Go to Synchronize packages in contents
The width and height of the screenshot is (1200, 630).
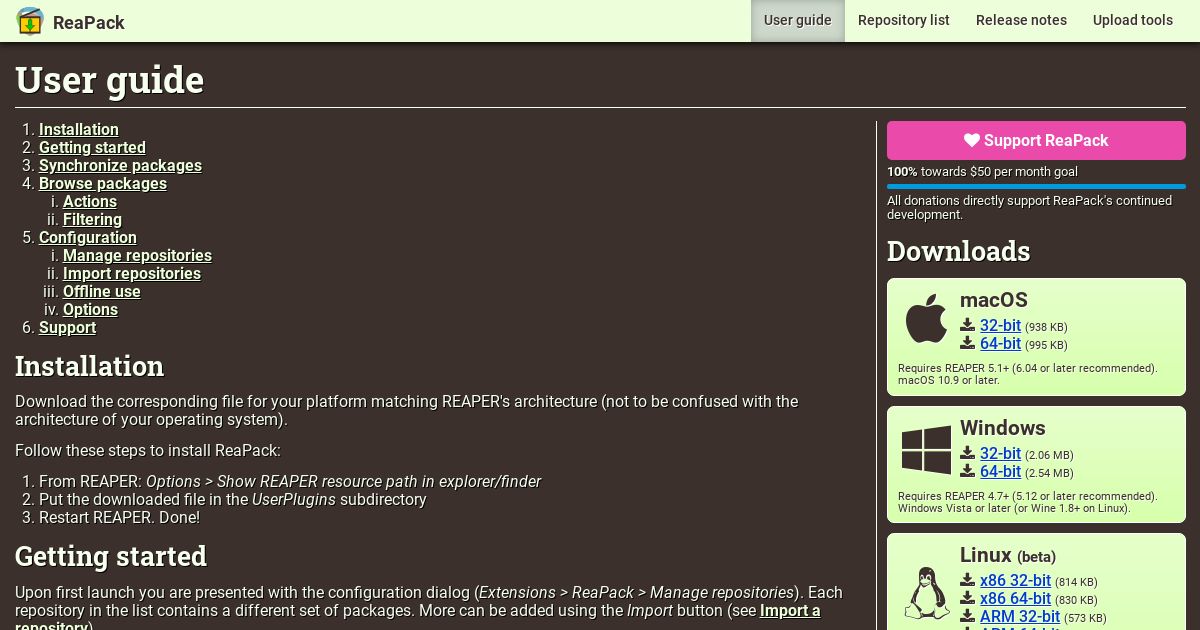coord(120,165)
